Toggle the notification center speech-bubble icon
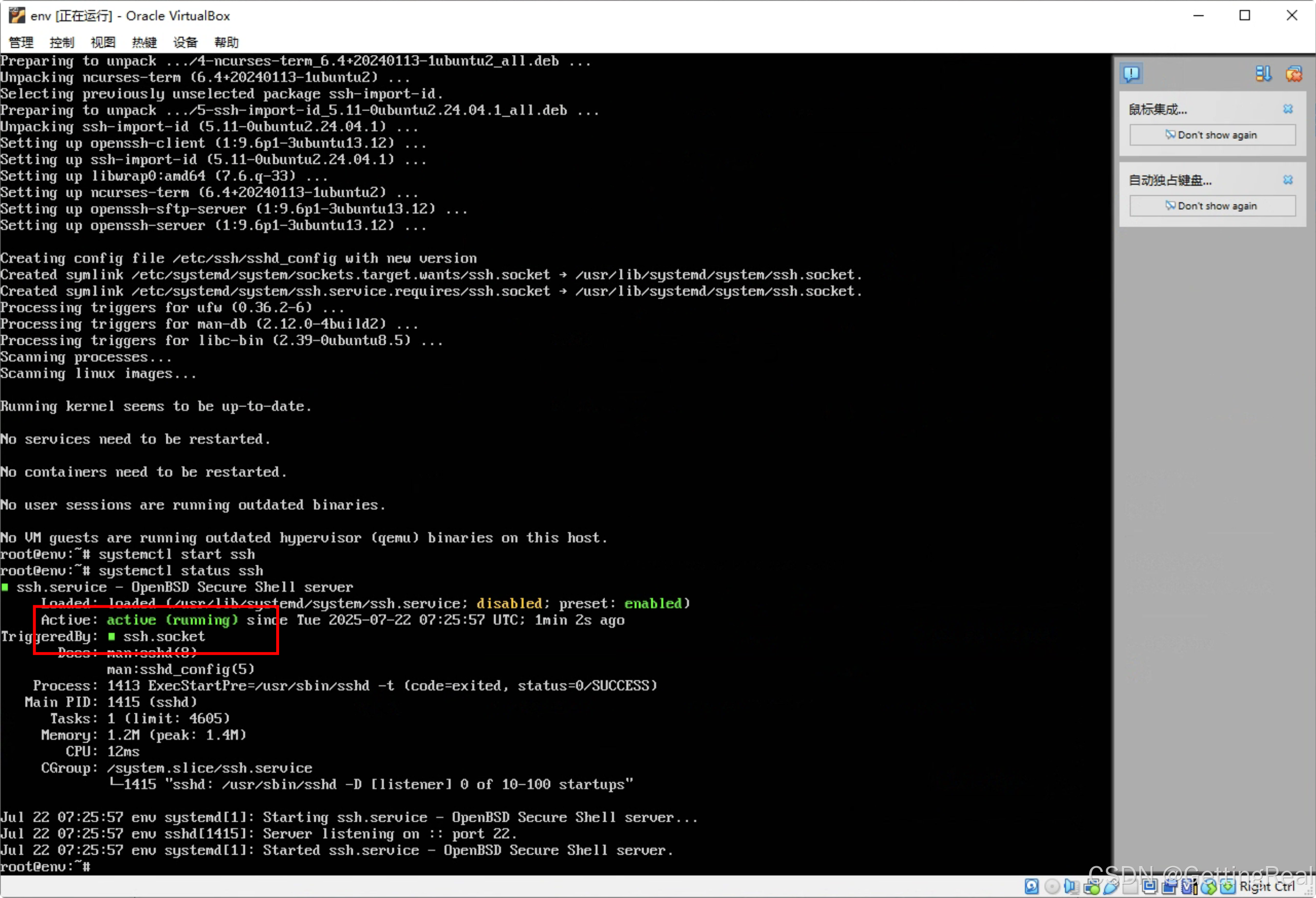Screen dimensions: 1316x898 (x=1131, y=74)
